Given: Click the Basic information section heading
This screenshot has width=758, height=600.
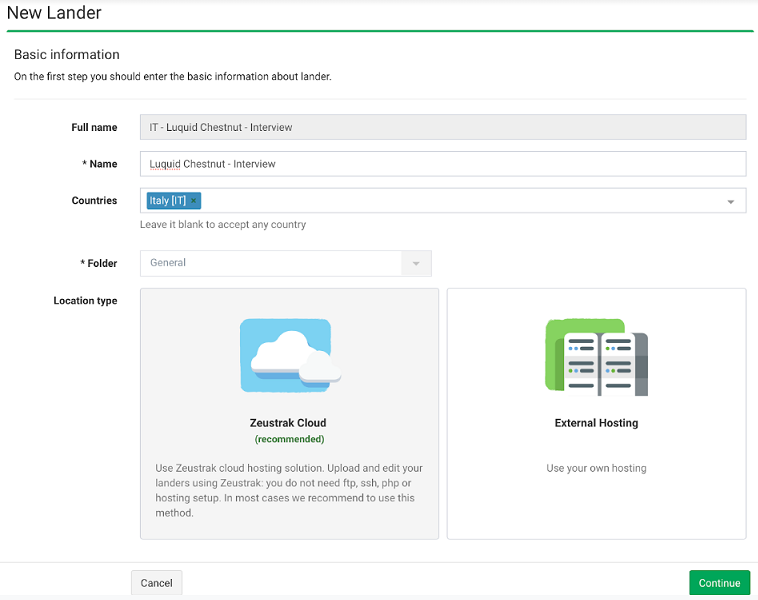Looking at the screenshot, I should 67,54.
